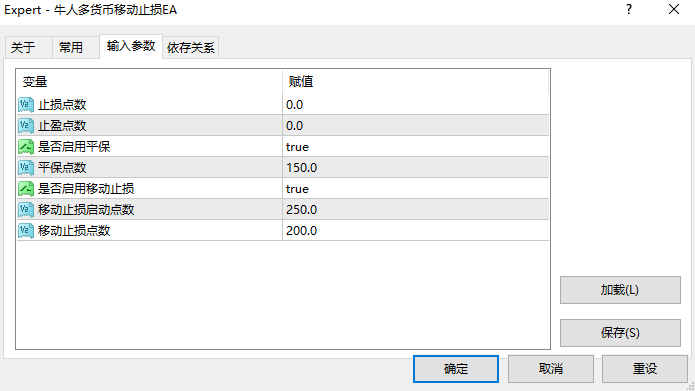Edit the 移动止损启动点数 value 250.0
The image size is (695, 391).
coord(415,210)
